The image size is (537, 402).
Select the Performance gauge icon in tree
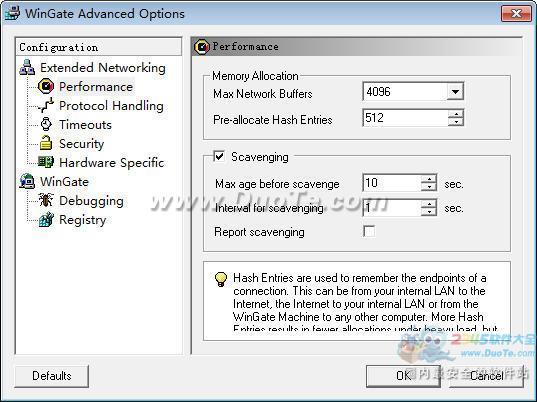click(46, 86)
